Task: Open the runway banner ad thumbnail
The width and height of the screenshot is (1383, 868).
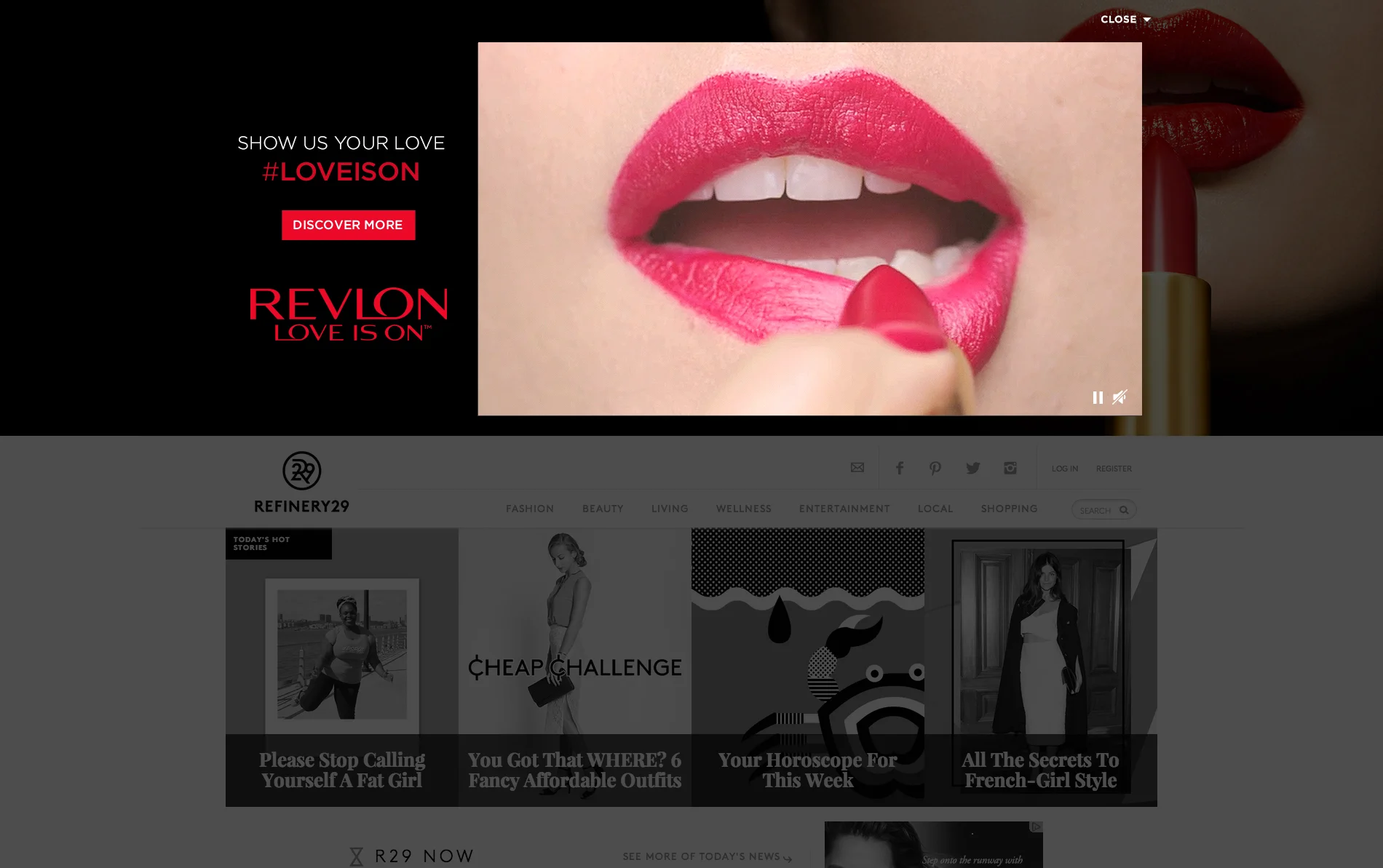Action: tap(934, 845)
